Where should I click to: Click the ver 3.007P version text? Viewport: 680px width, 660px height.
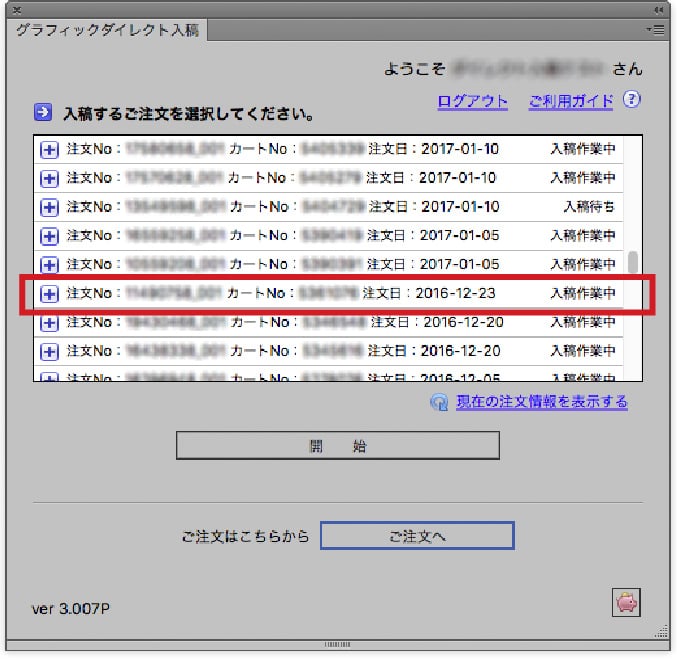[x=71, y=608]
